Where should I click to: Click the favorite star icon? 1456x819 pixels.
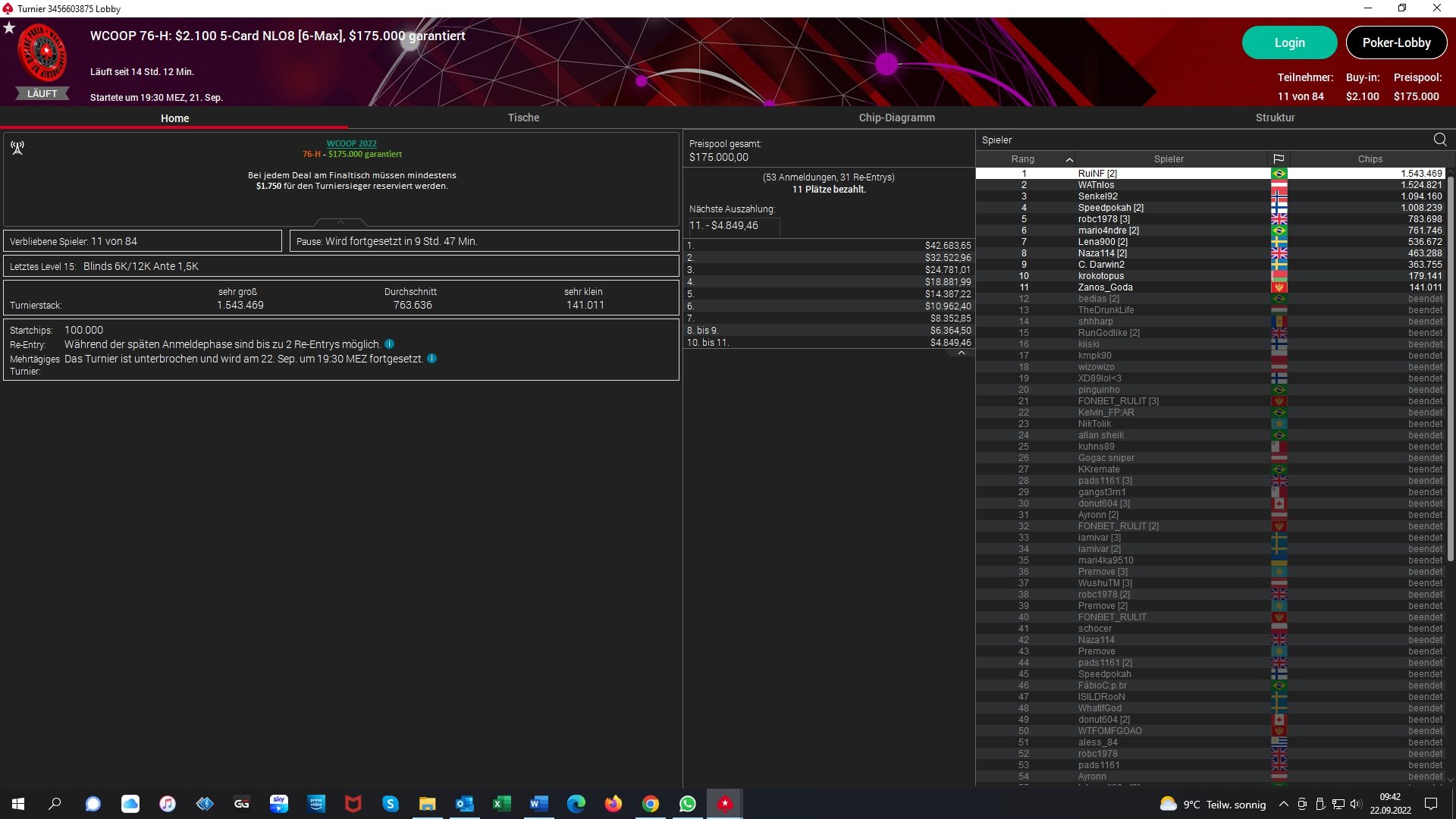click(x=9, y=28)
